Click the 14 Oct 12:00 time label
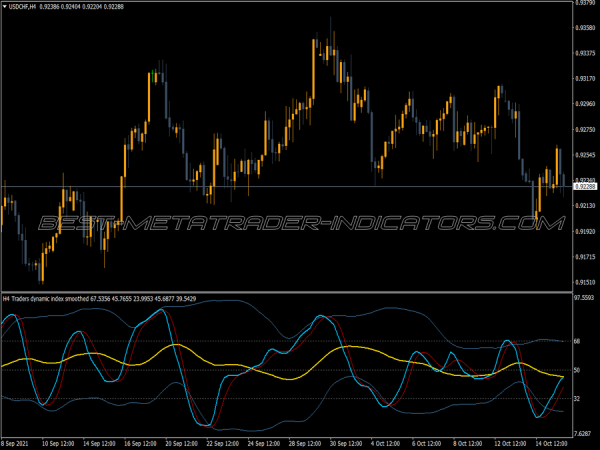This screenshot has height=450, width=600. click(x=551, y=444)
